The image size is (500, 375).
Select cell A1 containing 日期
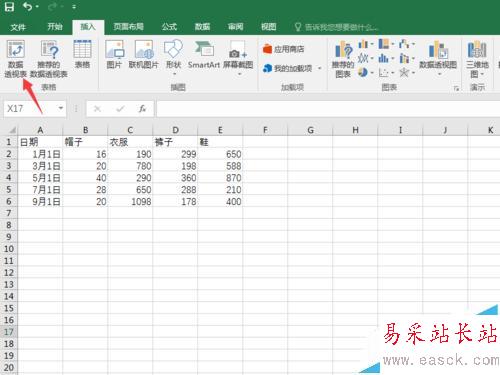click(x=40, y=142)
